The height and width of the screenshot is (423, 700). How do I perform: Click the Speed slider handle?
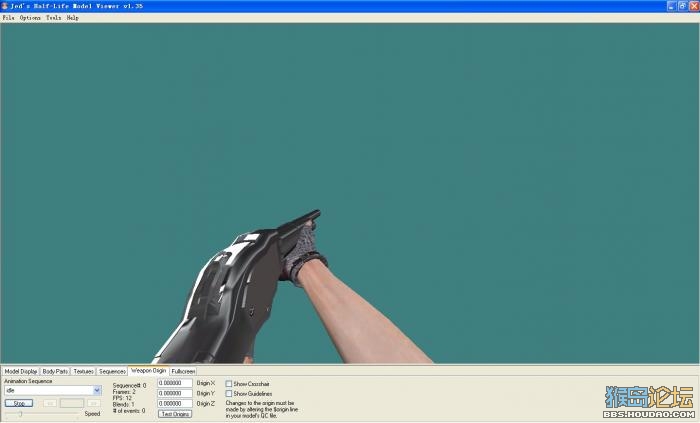click(21, 414)
